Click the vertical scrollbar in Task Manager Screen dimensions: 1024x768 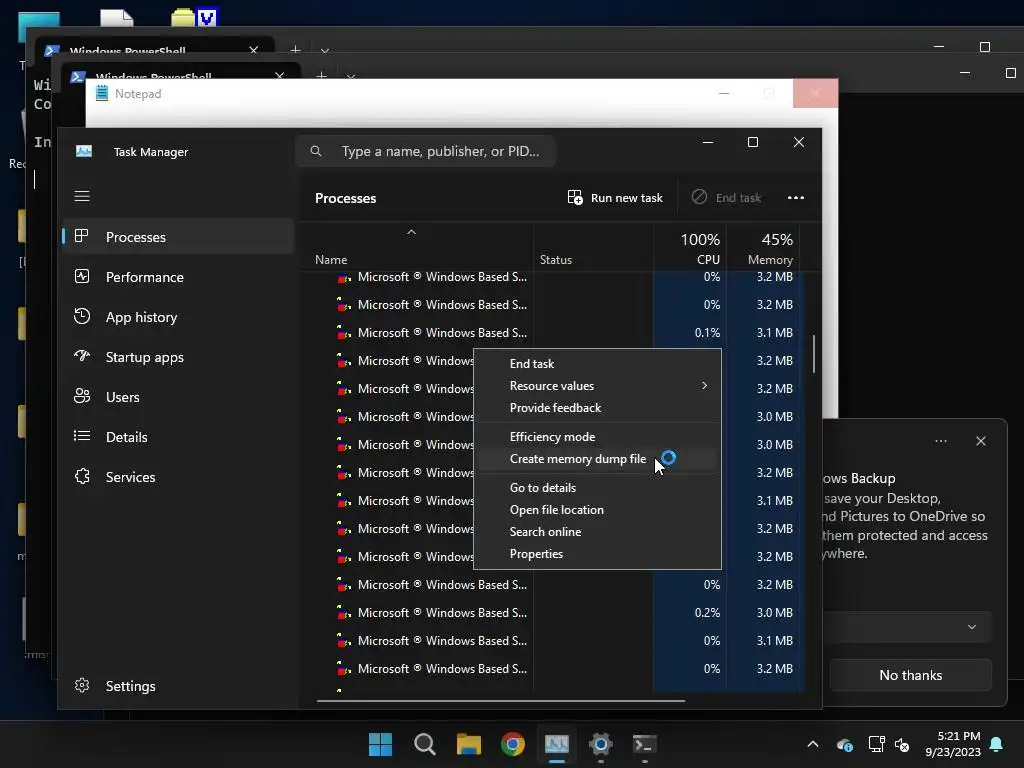tap(814, 354)
